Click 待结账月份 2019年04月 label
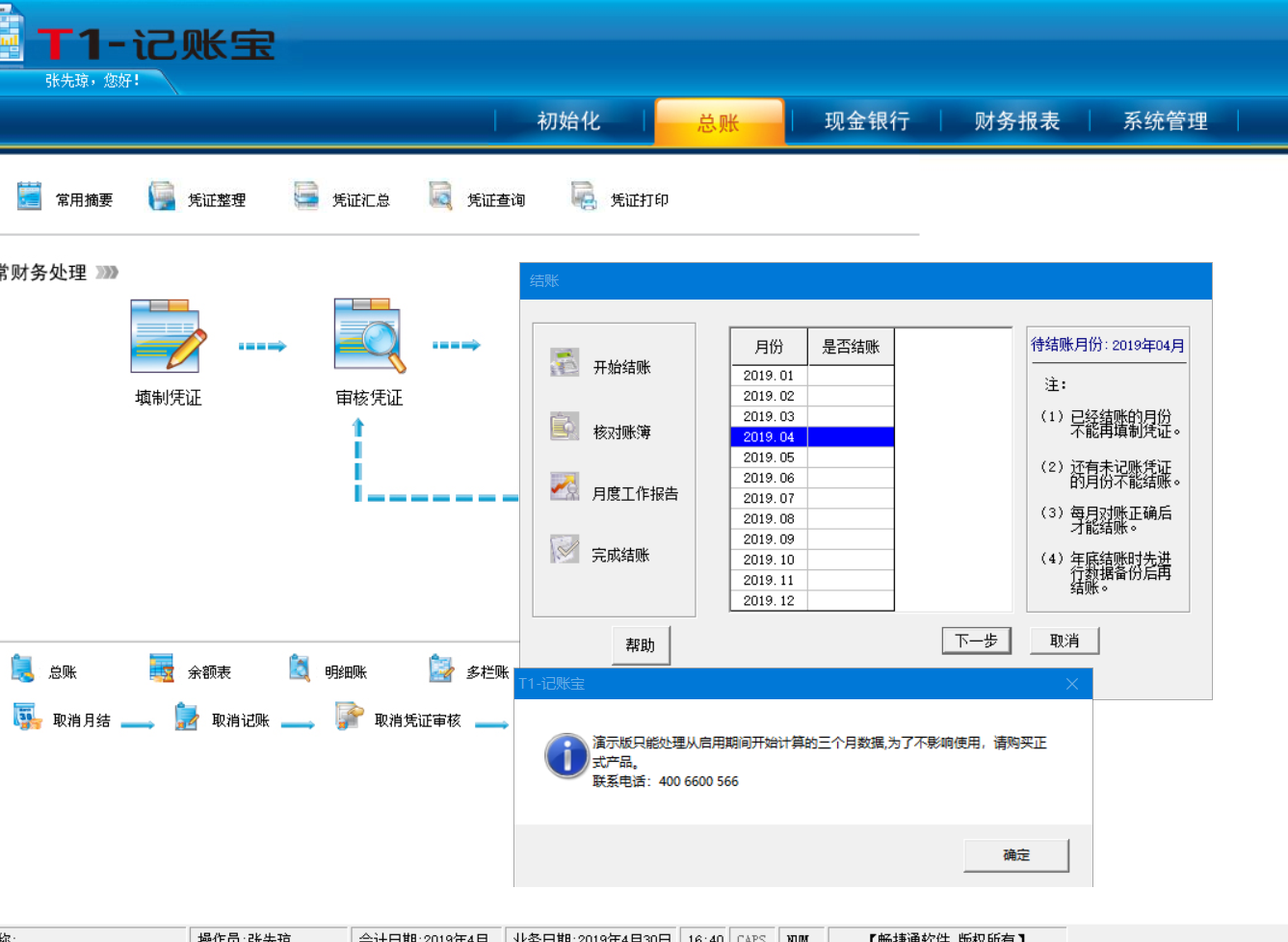The height and width of the screenshot is (942, 1288). [1108, 345]
